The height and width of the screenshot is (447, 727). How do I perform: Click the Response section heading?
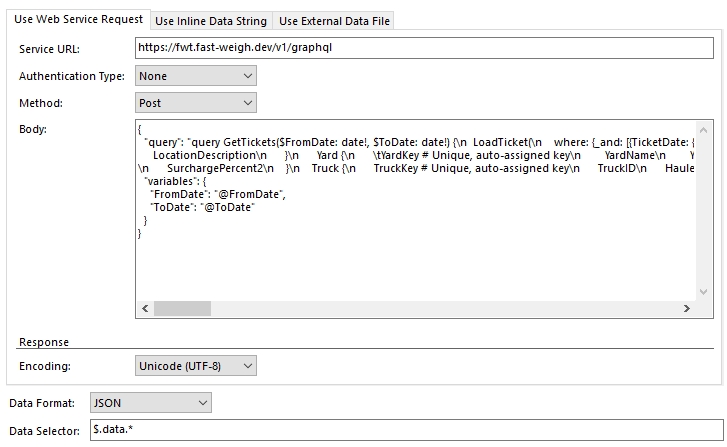point(44,342)
